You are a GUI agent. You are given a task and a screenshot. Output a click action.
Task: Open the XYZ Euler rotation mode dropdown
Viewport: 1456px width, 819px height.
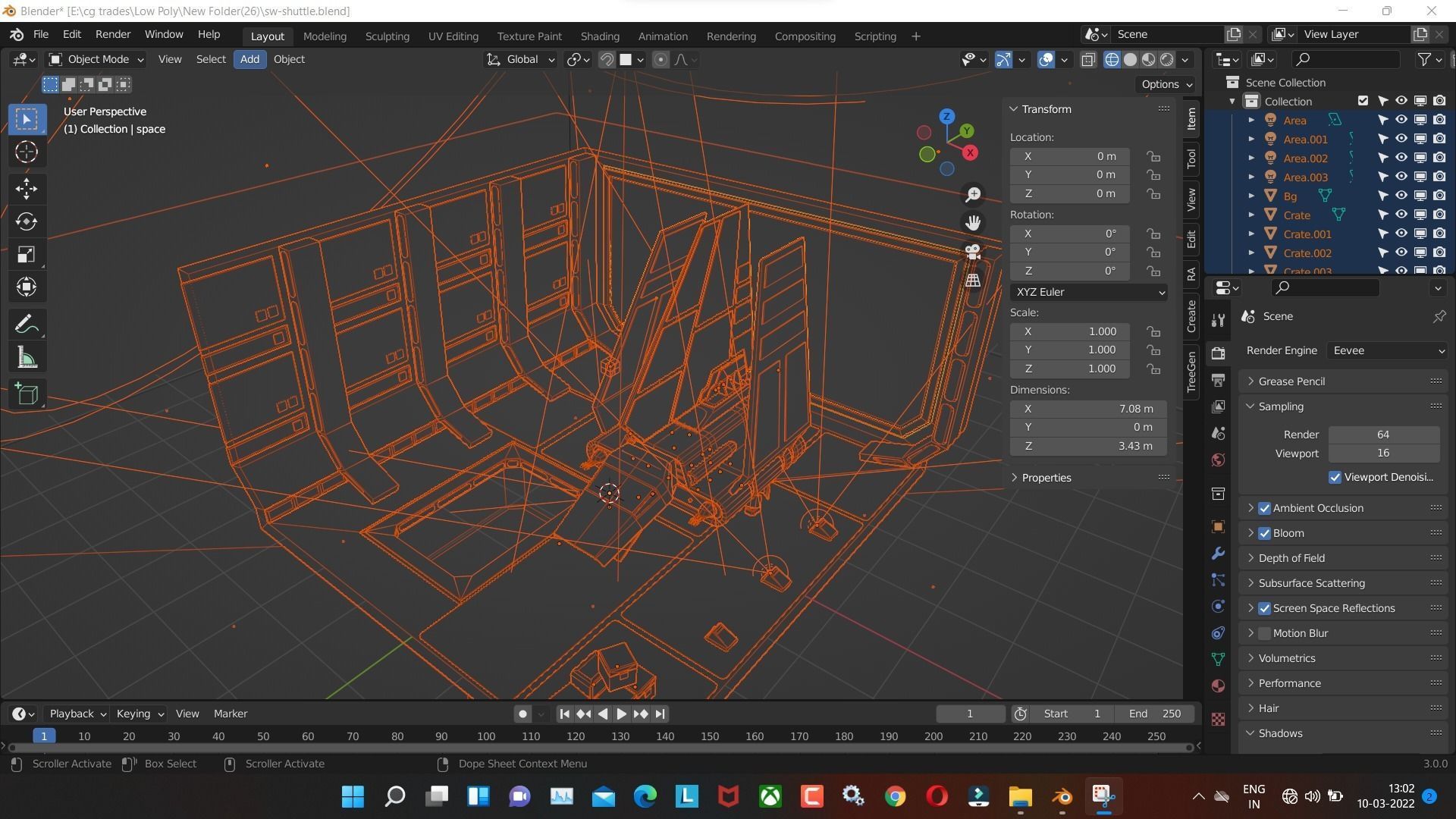[1088, 292]
